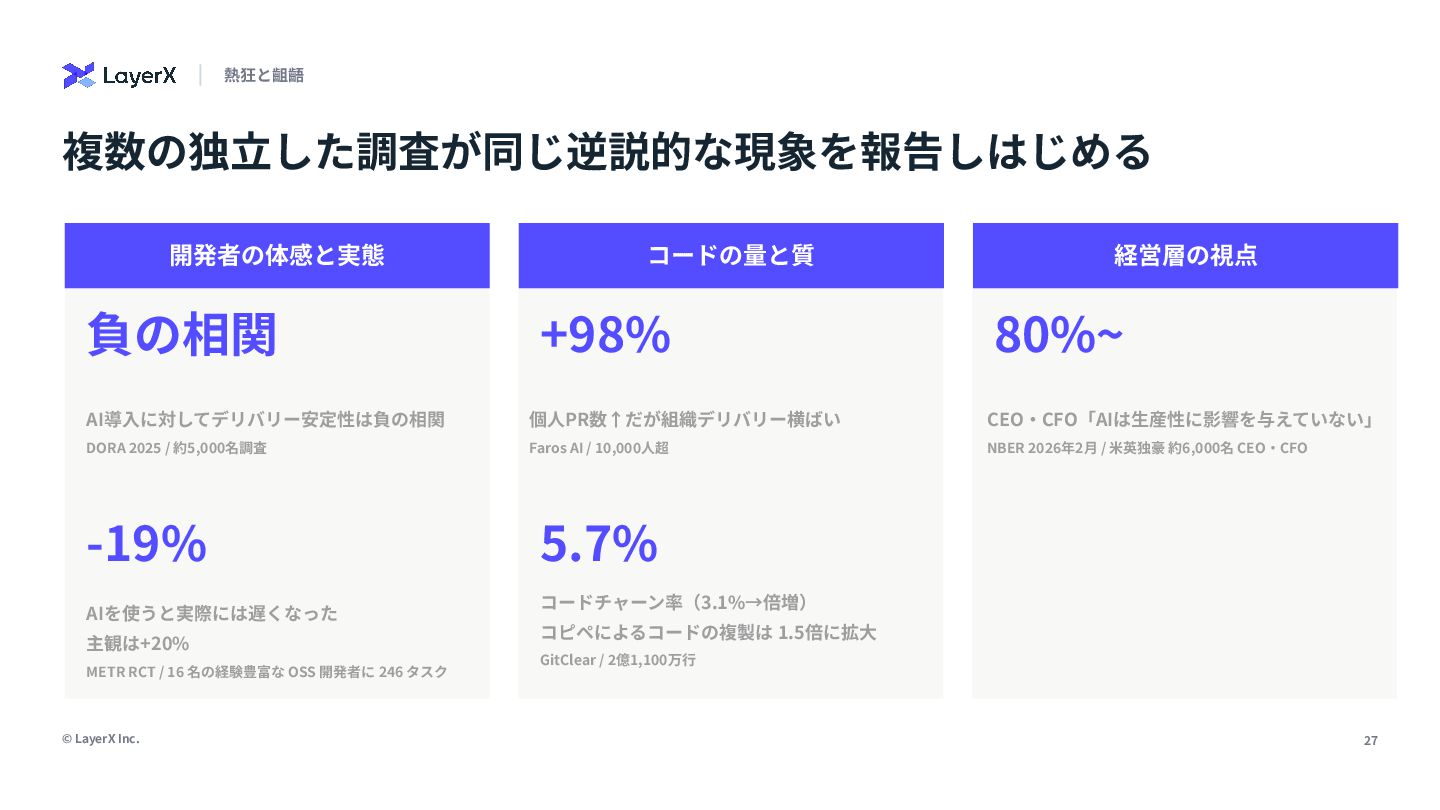The image size is (1440, 810).
Task: Click the -19% statistic
Action: 146,543
